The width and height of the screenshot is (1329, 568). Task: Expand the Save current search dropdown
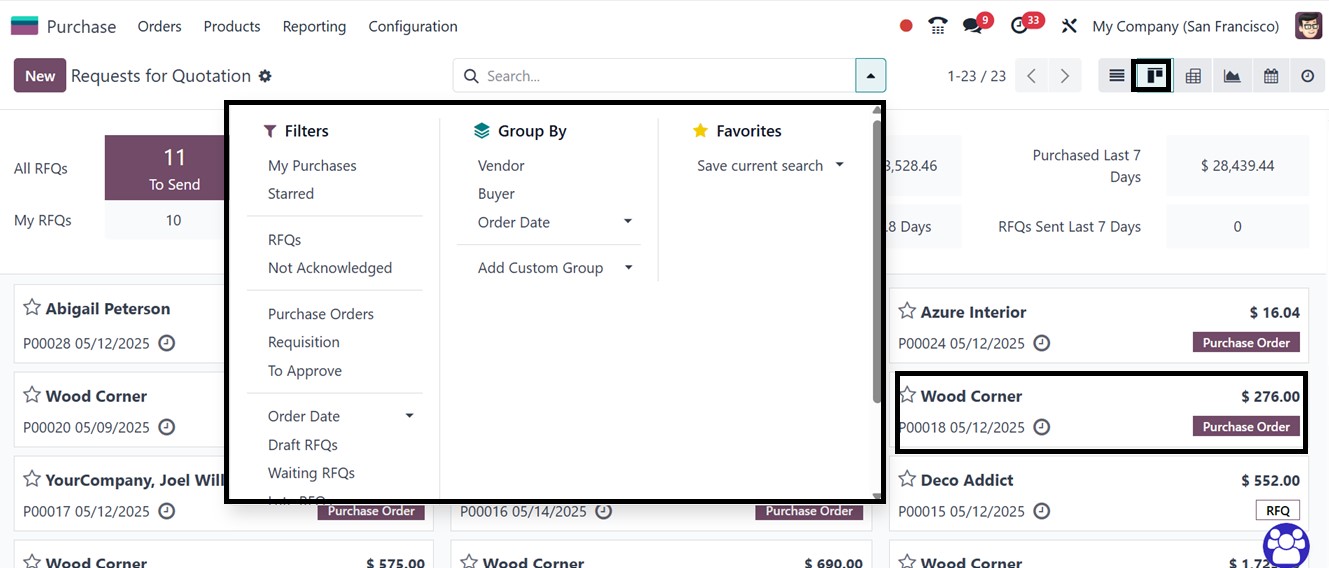tap(839, 165)
